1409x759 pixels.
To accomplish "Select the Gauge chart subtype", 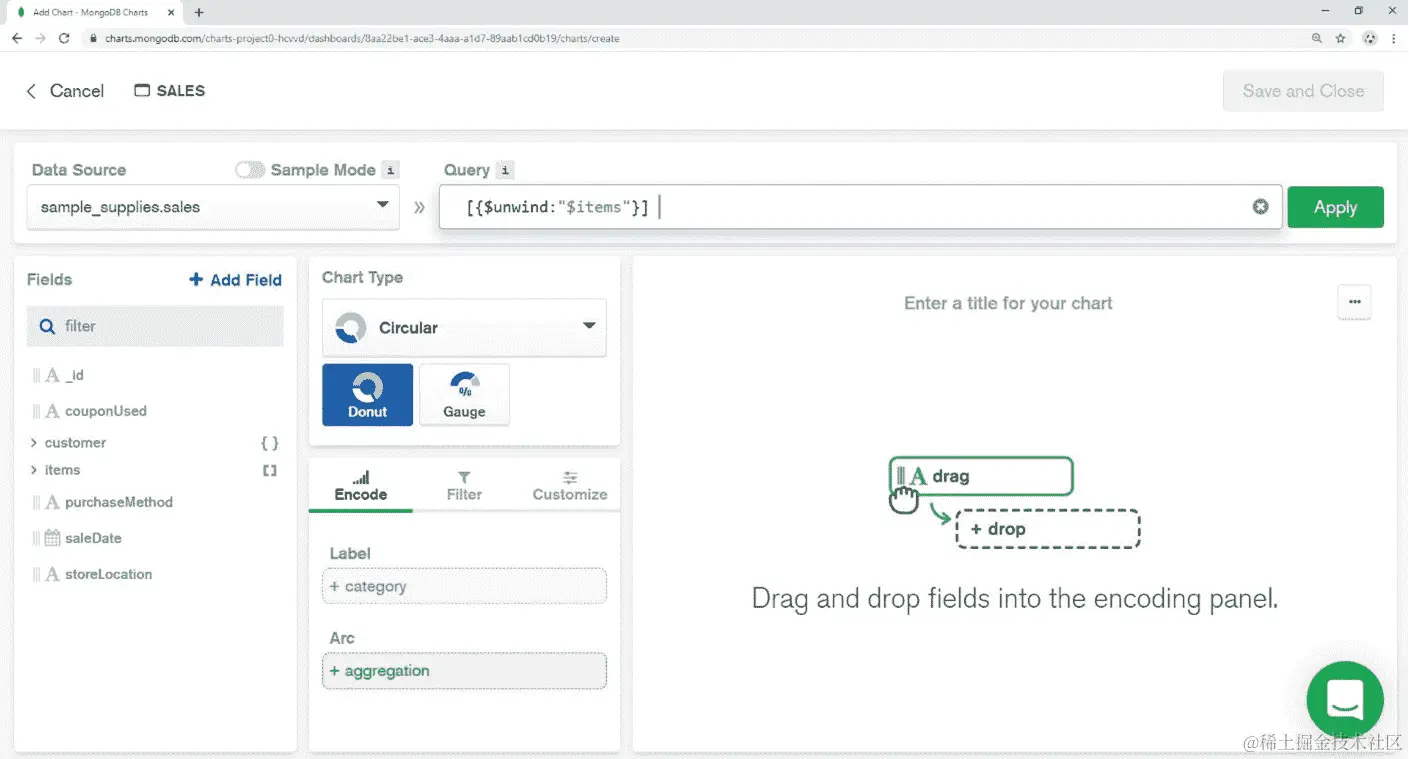I will click(x=464, y=395).
